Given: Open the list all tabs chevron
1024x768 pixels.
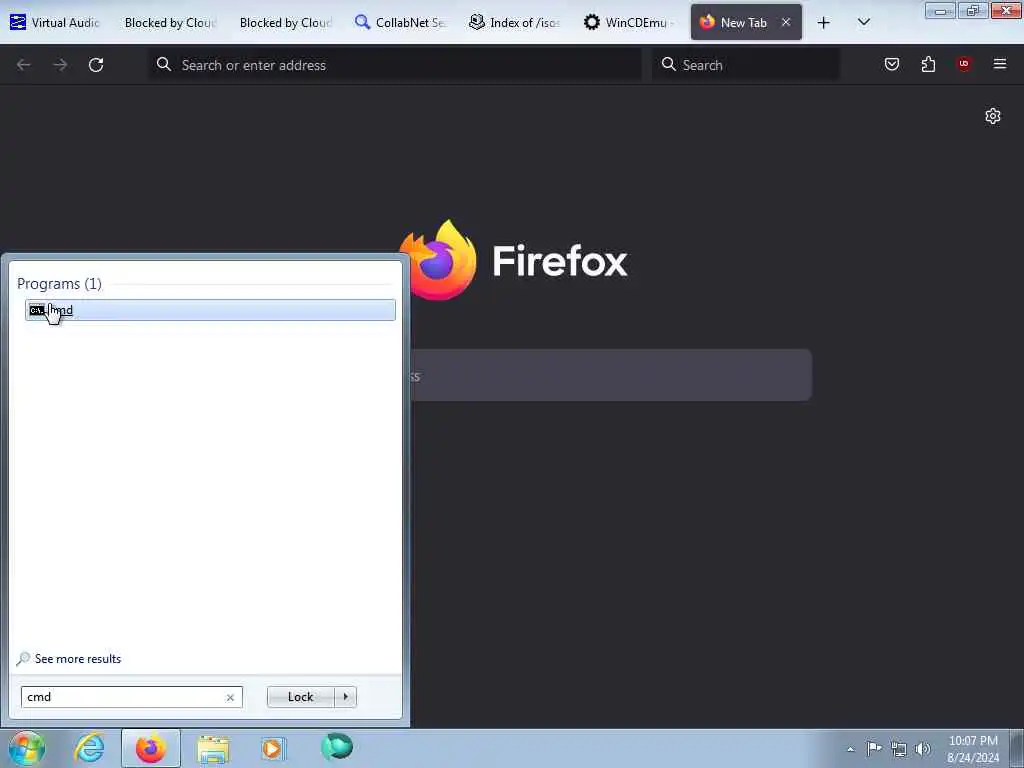Looking at the screenshot, I should click(863, 22).
